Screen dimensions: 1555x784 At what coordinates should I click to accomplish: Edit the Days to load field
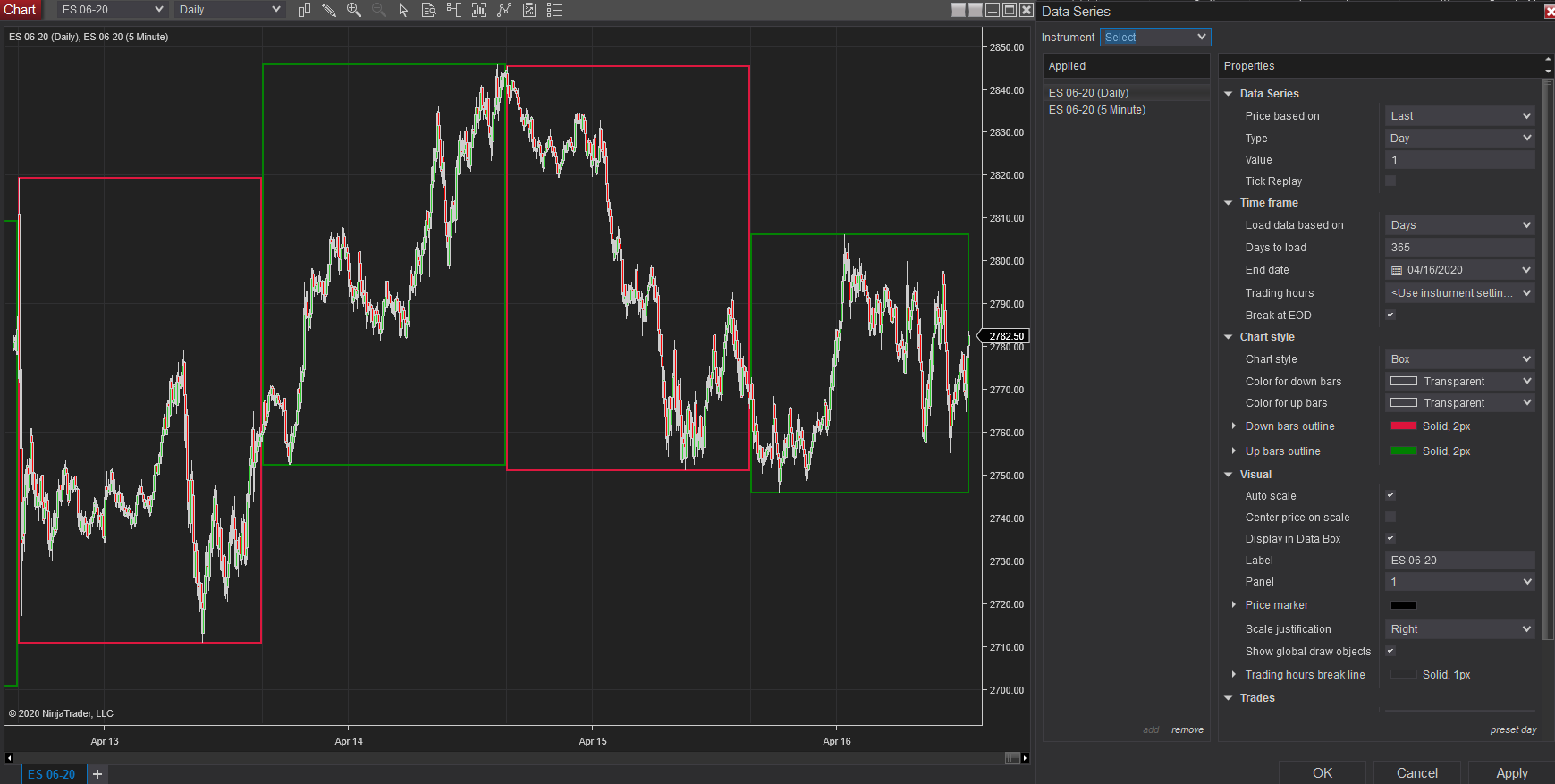1459,247
